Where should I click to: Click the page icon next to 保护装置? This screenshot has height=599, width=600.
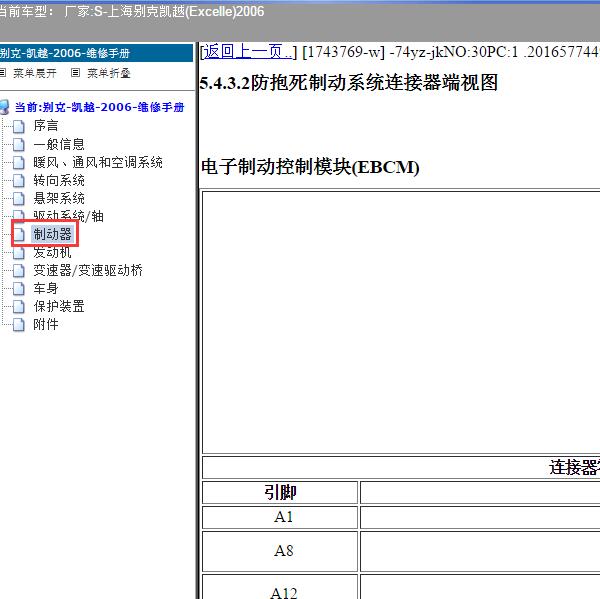[18, 307]
